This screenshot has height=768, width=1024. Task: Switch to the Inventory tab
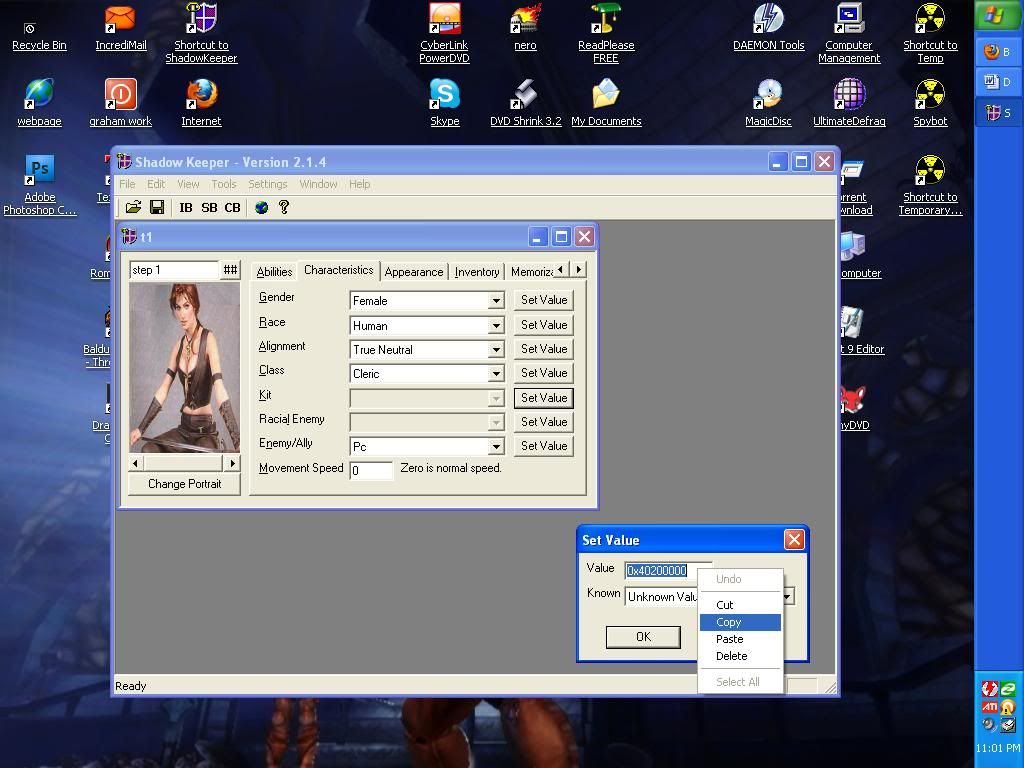(x=477, y=272)
